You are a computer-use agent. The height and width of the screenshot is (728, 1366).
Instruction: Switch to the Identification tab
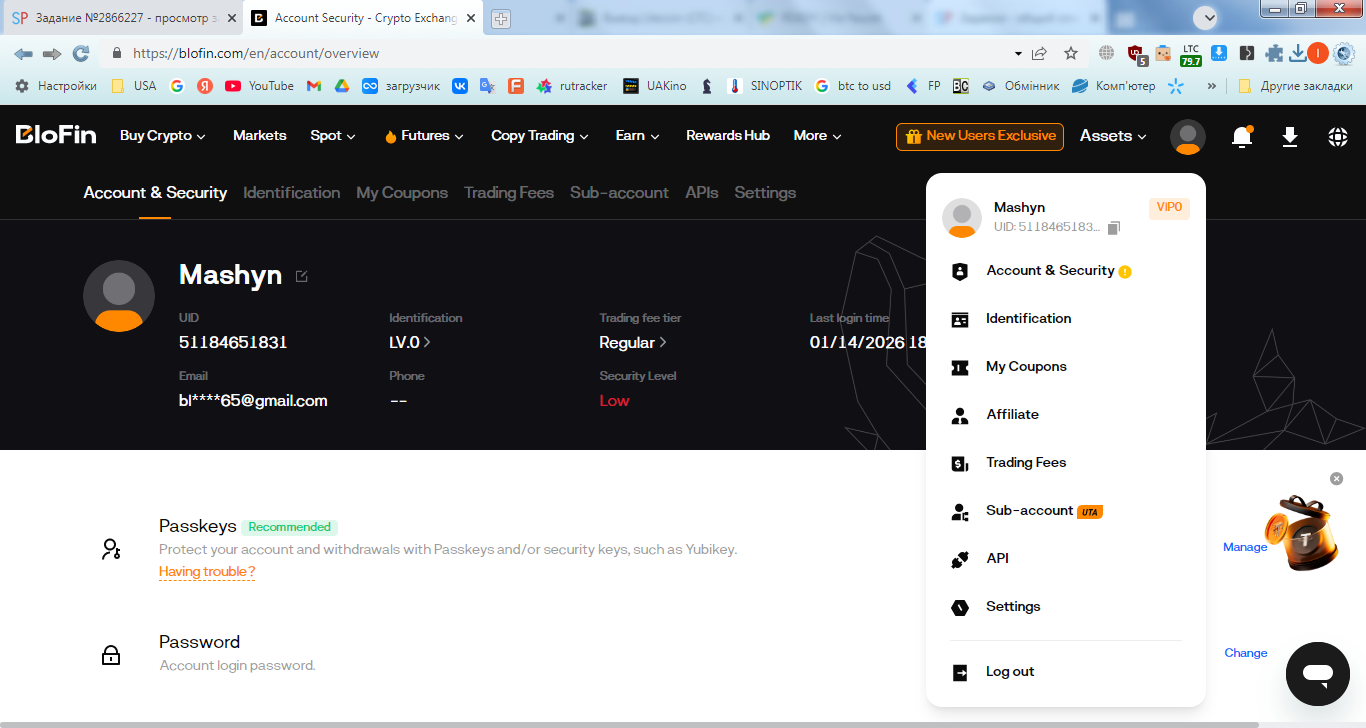(x=292, y=193)
